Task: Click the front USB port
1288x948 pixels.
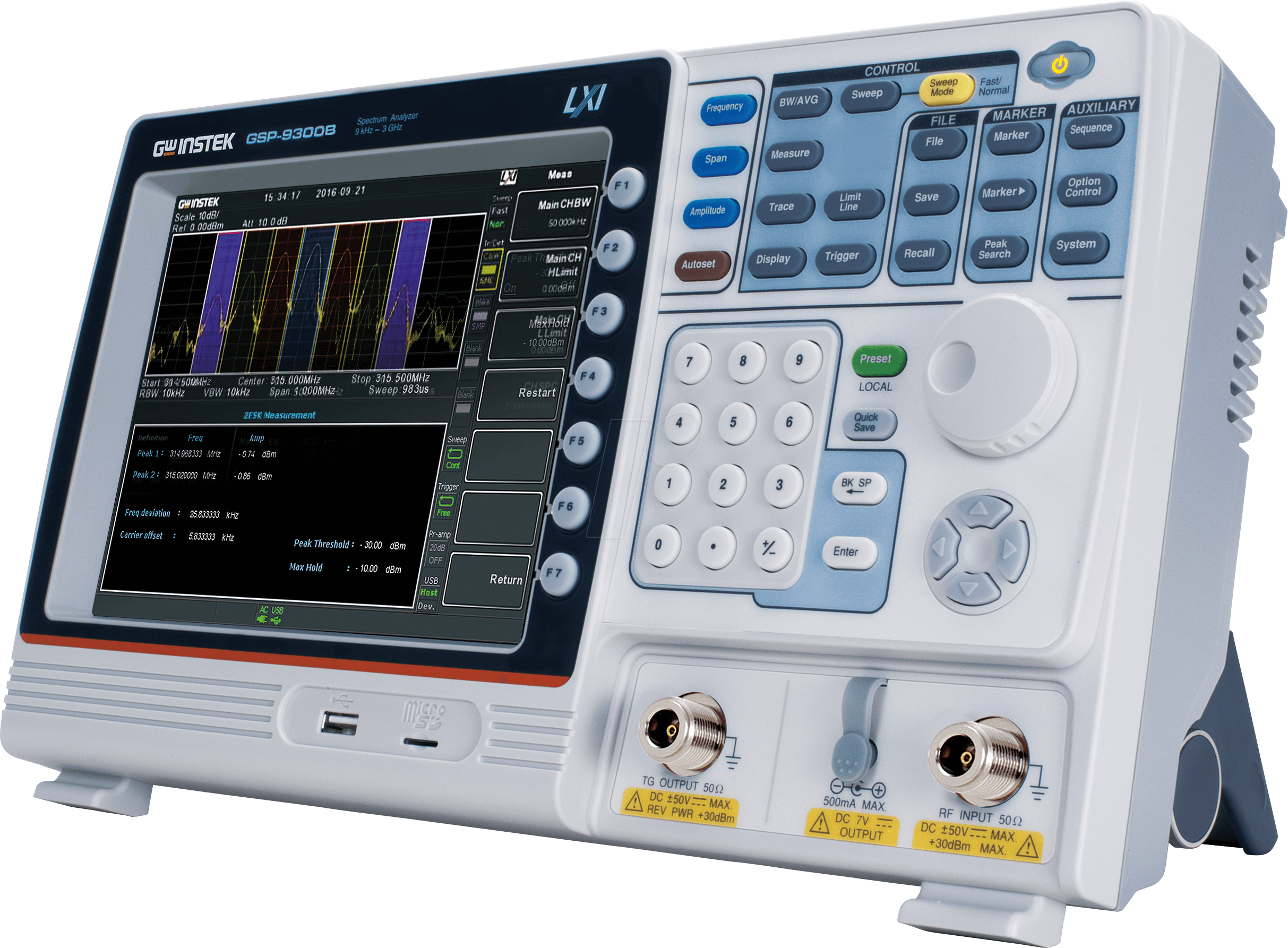Action: pos(339,723)
